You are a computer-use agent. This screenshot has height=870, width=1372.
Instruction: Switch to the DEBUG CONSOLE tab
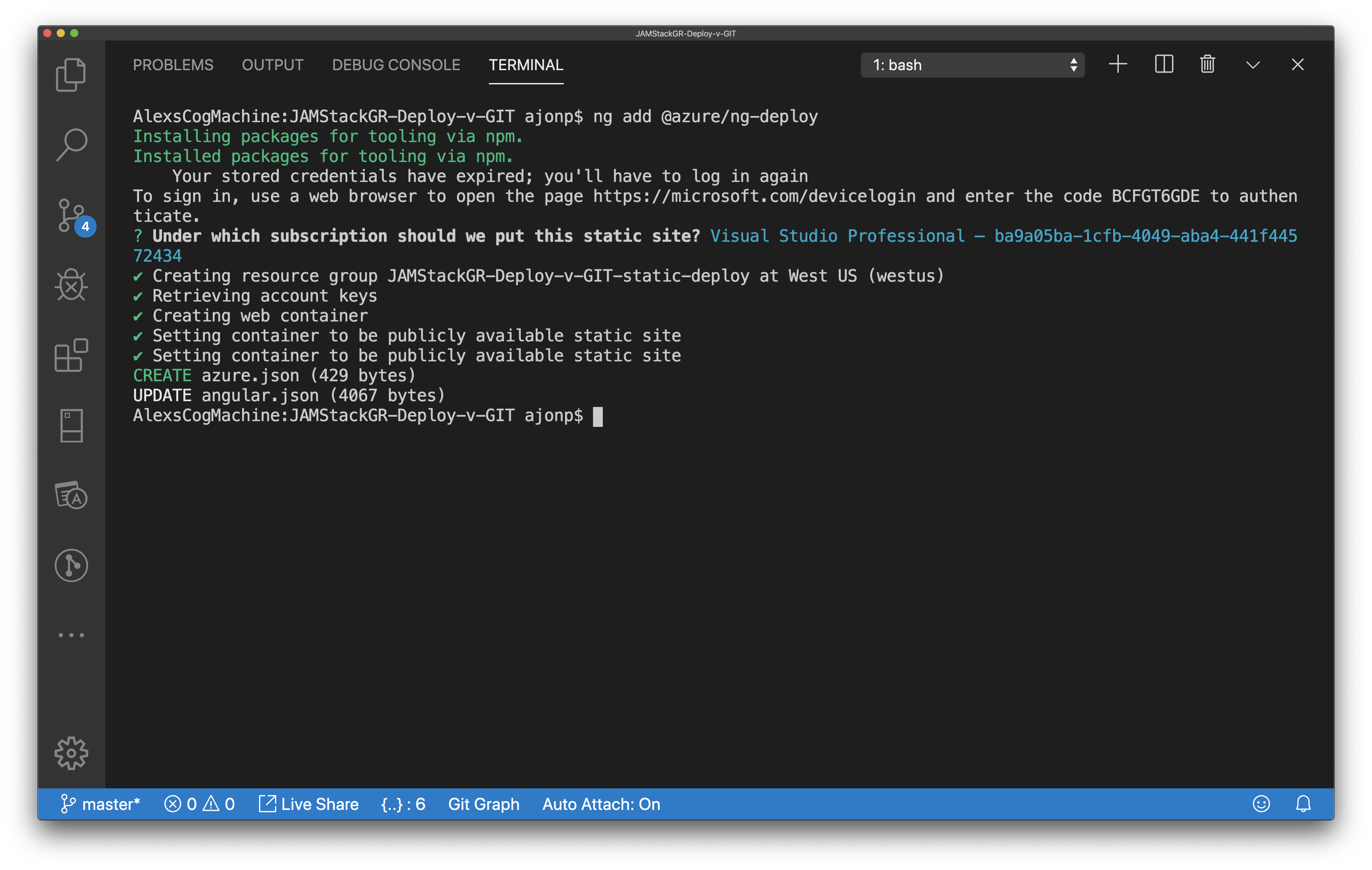[x=396, y=65]
